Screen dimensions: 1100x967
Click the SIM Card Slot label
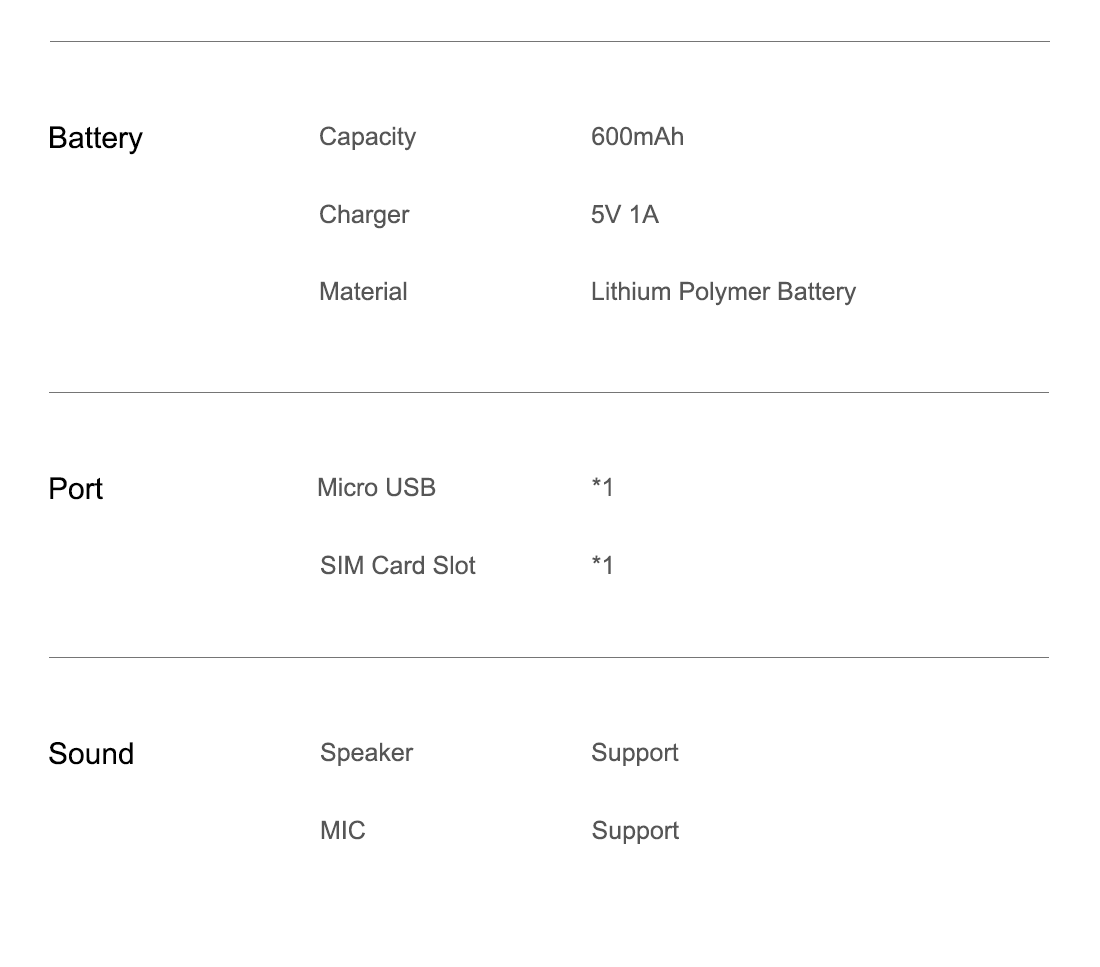point(398,566)
